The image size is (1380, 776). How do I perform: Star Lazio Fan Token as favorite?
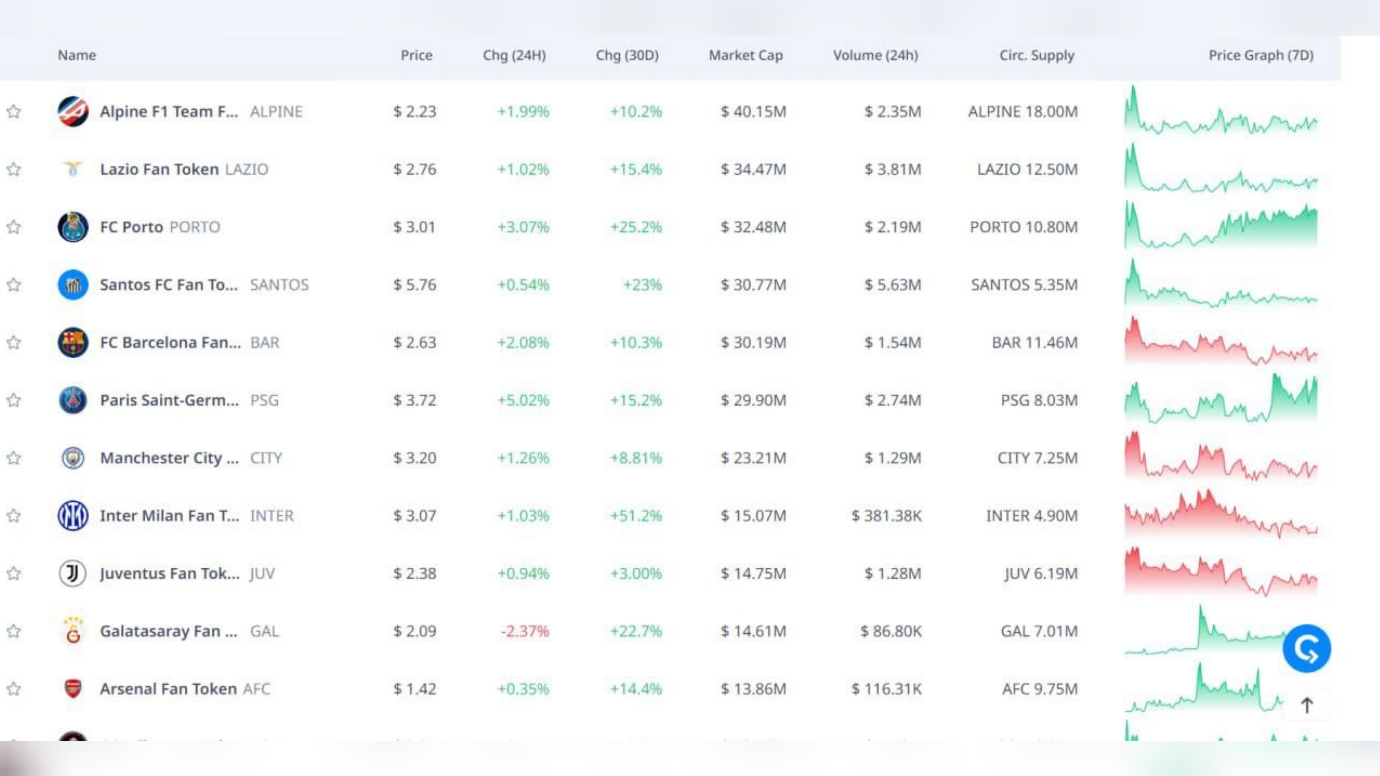point(14,169)
